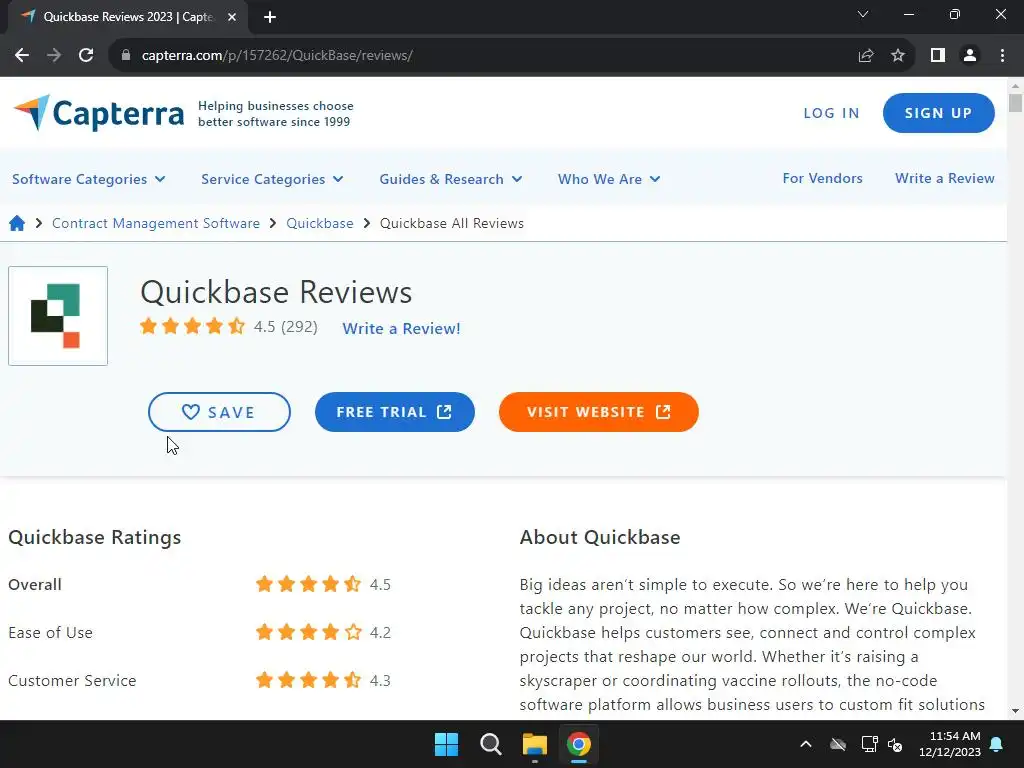Viewport: 1024px width, 768px height.
Task: Reload the Capterra page
Action: (86, 56)
